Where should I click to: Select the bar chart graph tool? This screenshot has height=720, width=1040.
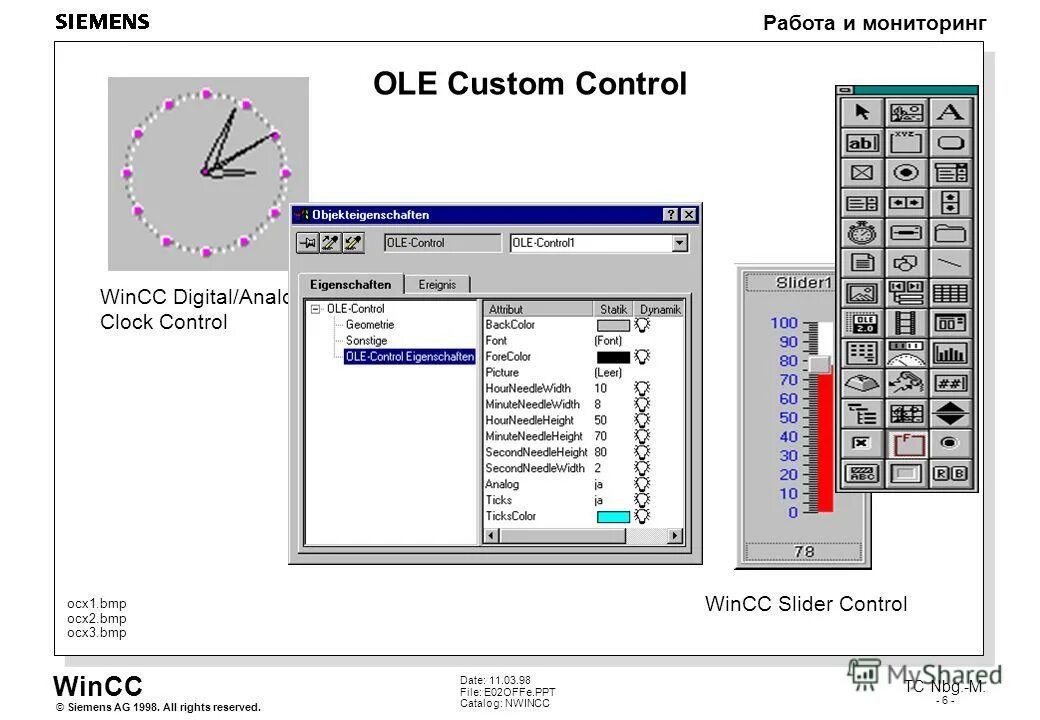[x=950, y=353]
